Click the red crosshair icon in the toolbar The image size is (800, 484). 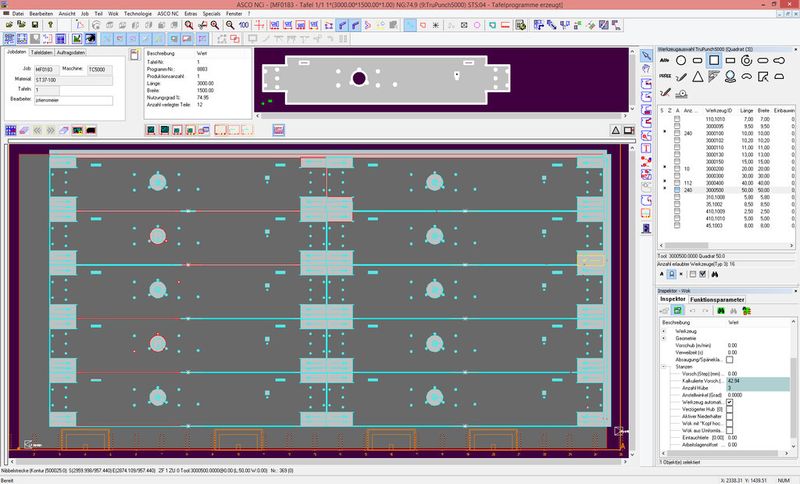(259, 24)
